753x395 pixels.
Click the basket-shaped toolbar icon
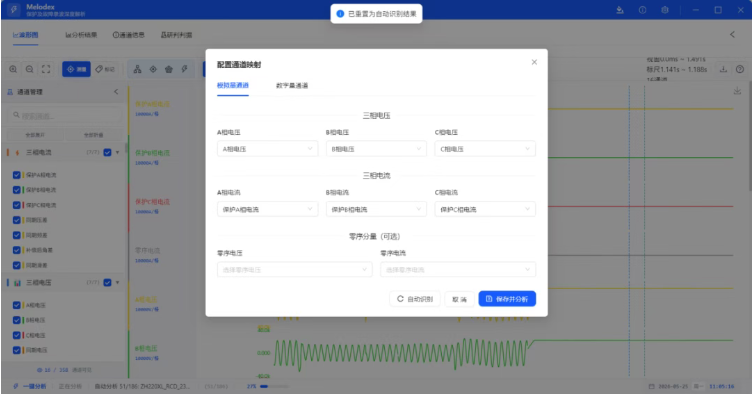point(169,69)
